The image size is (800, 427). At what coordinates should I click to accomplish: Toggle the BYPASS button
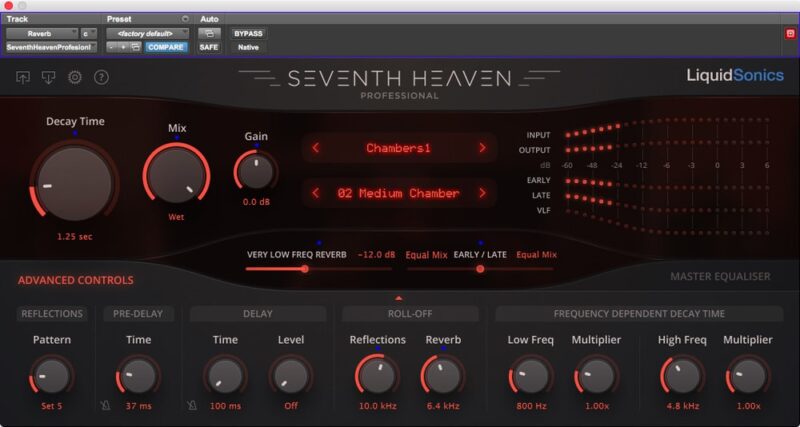coord(248,34)
